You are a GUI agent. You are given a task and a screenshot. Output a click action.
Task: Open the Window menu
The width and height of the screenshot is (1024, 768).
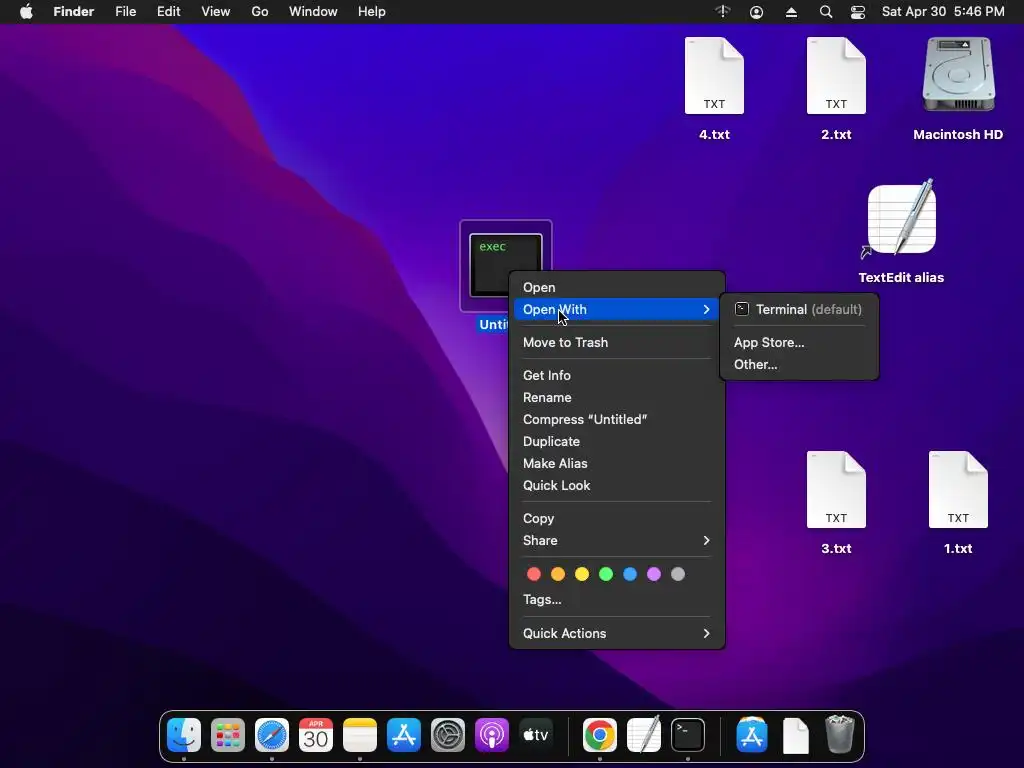click(x=313, y=12)
